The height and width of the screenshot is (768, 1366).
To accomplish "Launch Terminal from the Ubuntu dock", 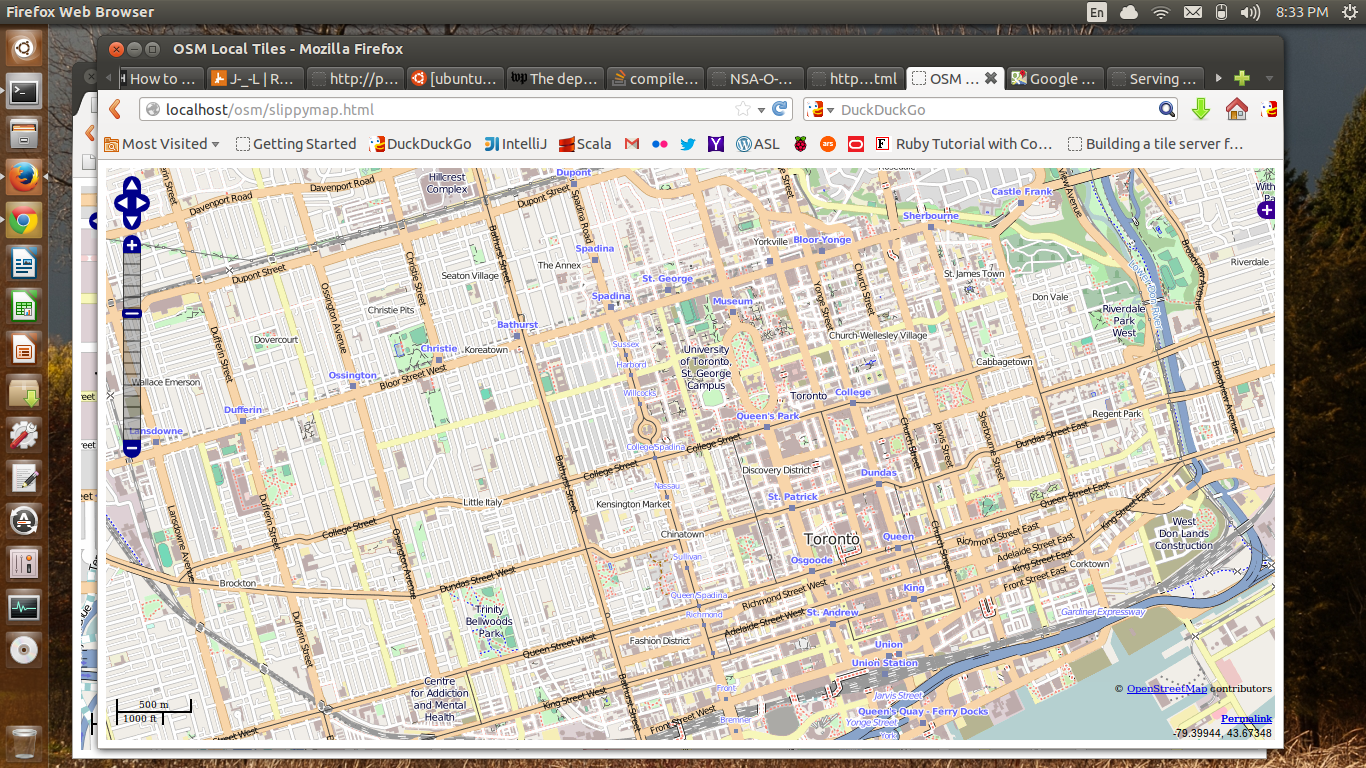I will 24,91.
